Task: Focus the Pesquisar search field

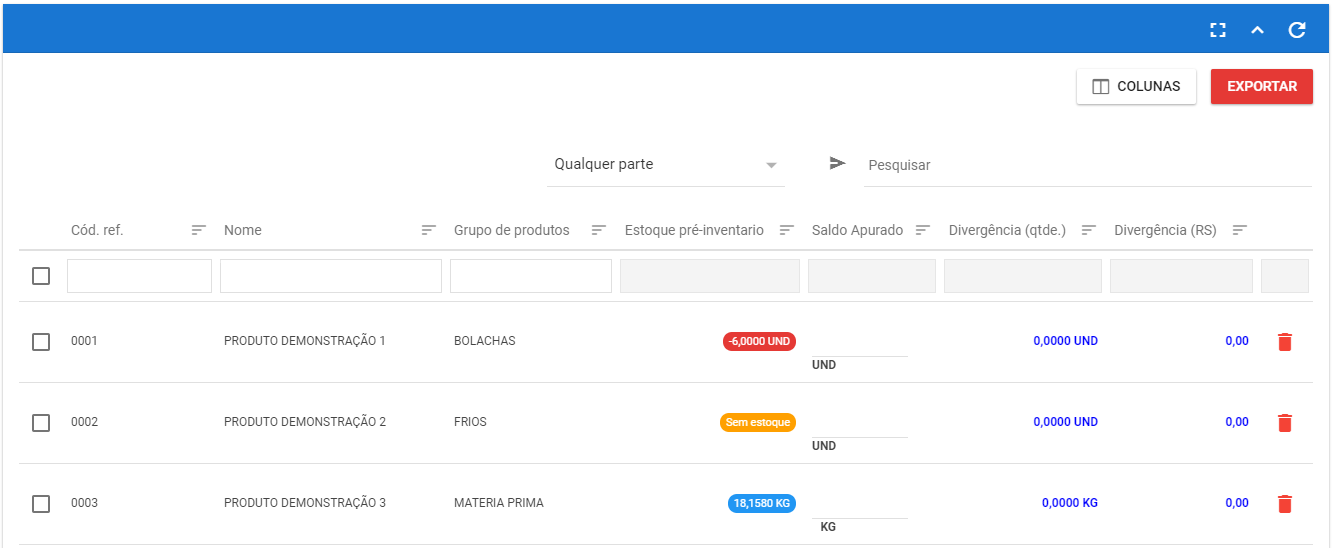Action: 1088,165
